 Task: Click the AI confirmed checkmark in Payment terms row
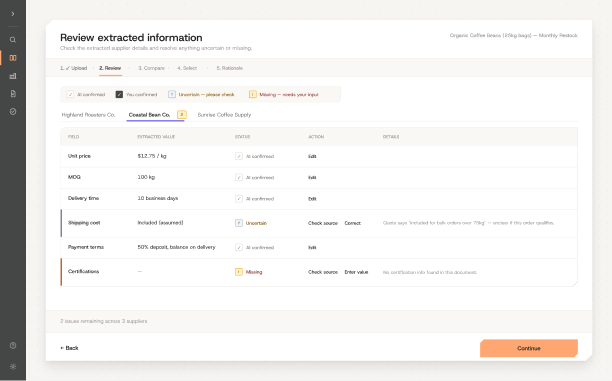click(239, 247)
